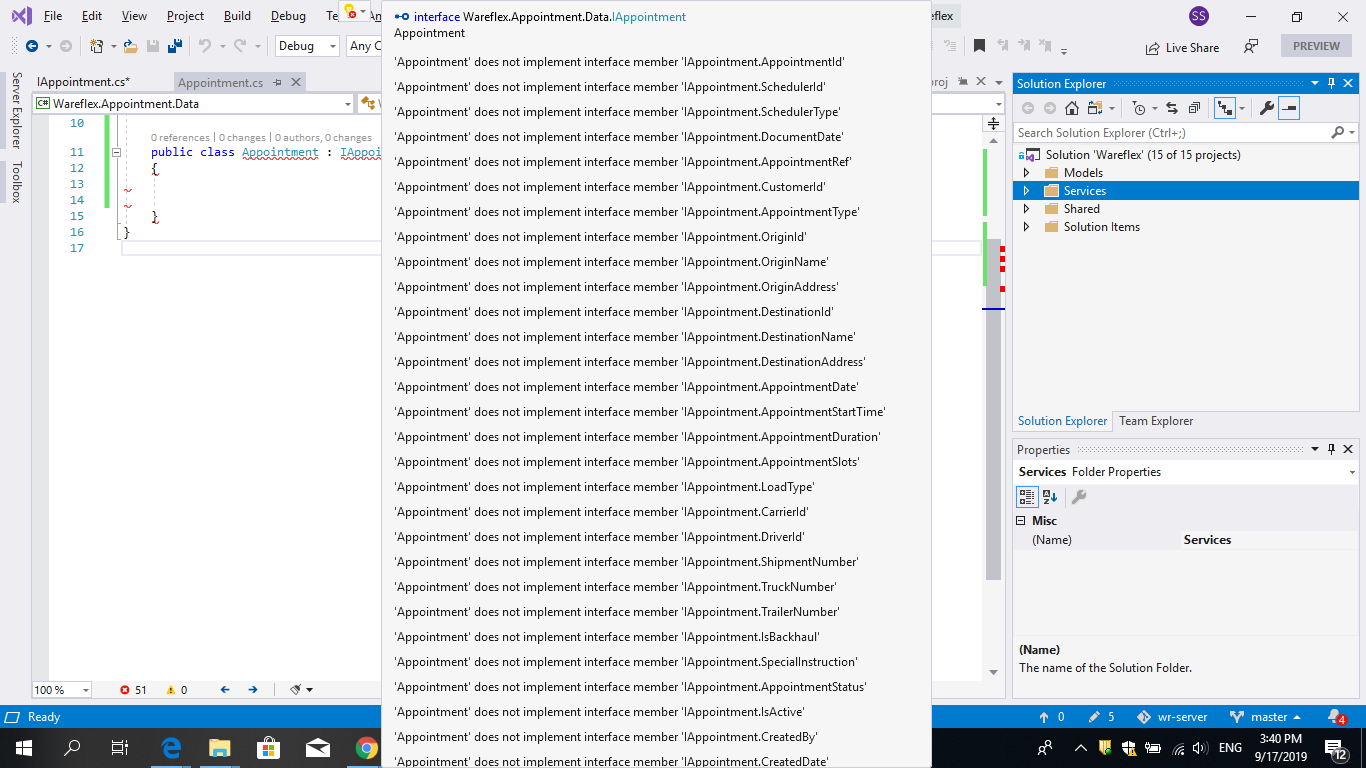Click the PREVIEW button
This screenshot has height=768, width=1366.
(1315, 45)
